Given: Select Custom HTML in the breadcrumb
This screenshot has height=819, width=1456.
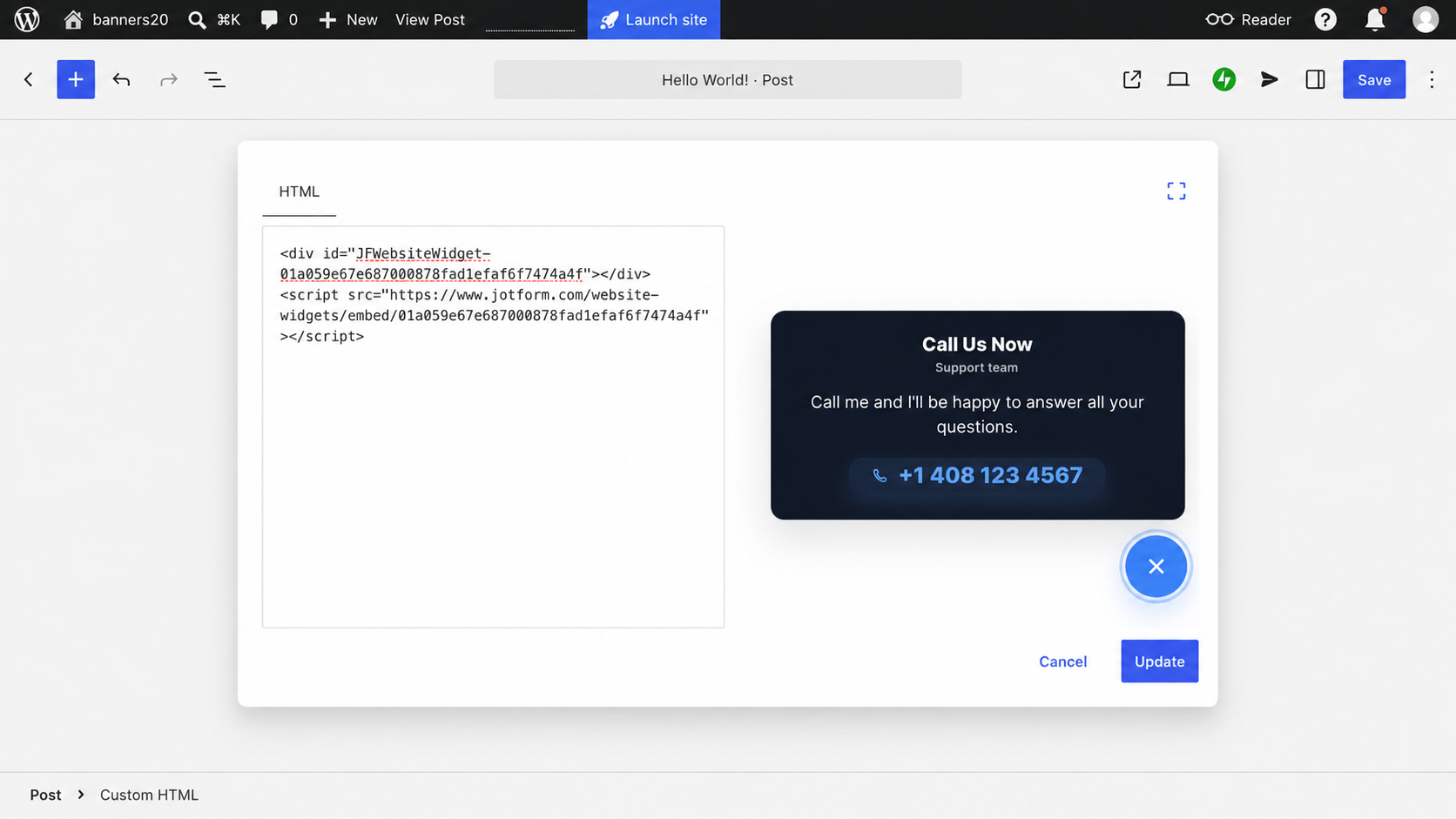Looking at the screenshot, I should click(x=149, y=795).
